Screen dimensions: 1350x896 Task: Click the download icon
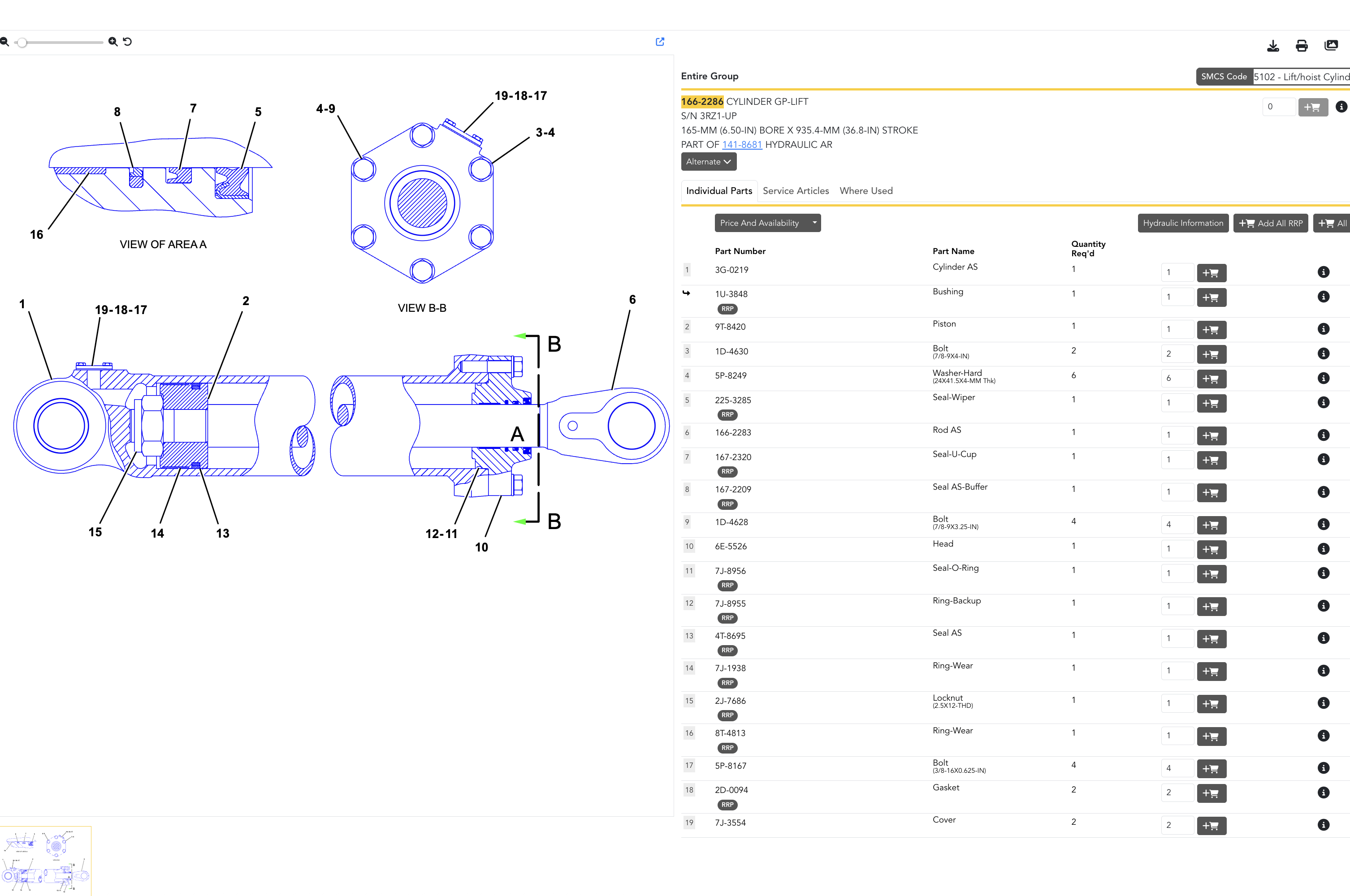point(1272,46)
